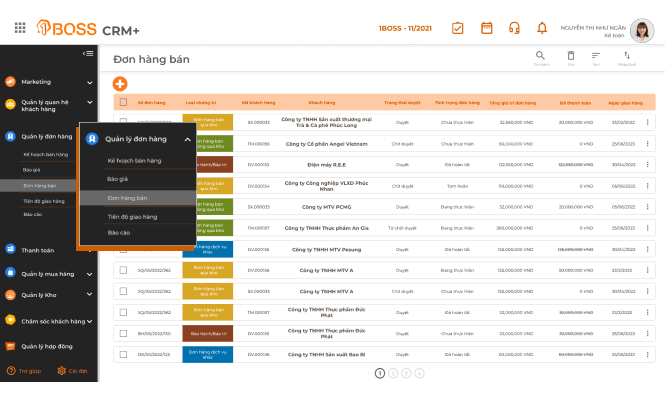Screen dimensions: 667x400
Task: Open the calendar icon in header
Action: point(487,28)
